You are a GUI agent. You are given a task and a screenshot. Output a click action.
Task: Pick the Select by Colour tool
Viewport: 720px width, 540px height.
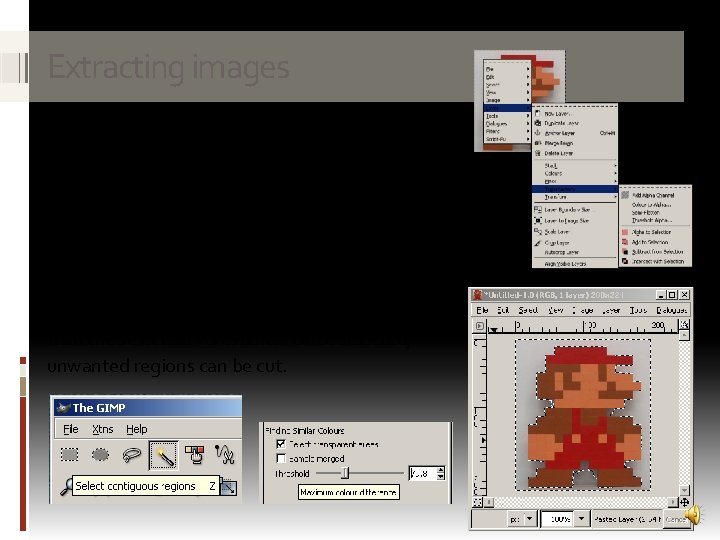194,455
